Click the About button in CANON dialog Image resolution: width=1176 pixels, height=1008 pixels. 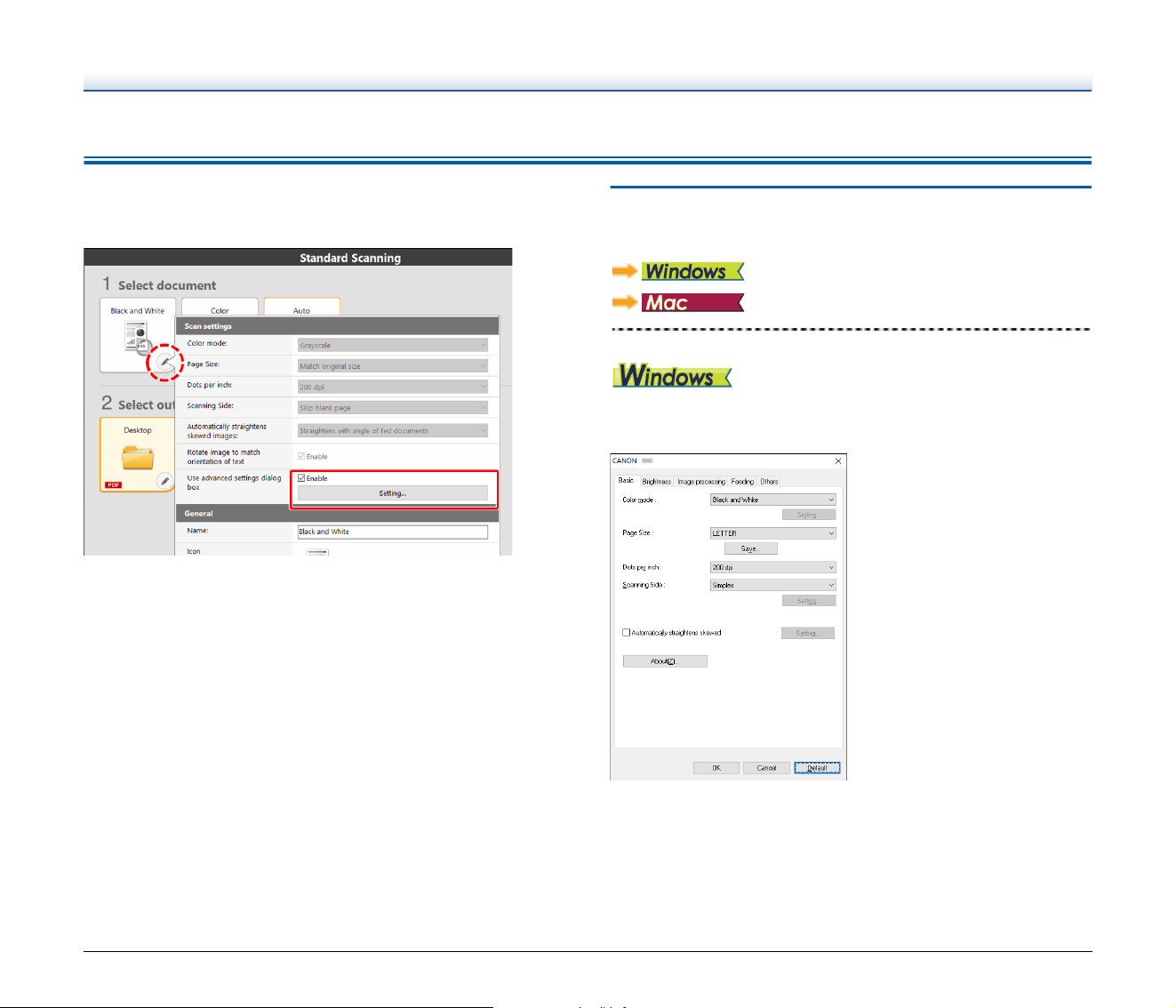pyautogui.click(x=665, y=661)
